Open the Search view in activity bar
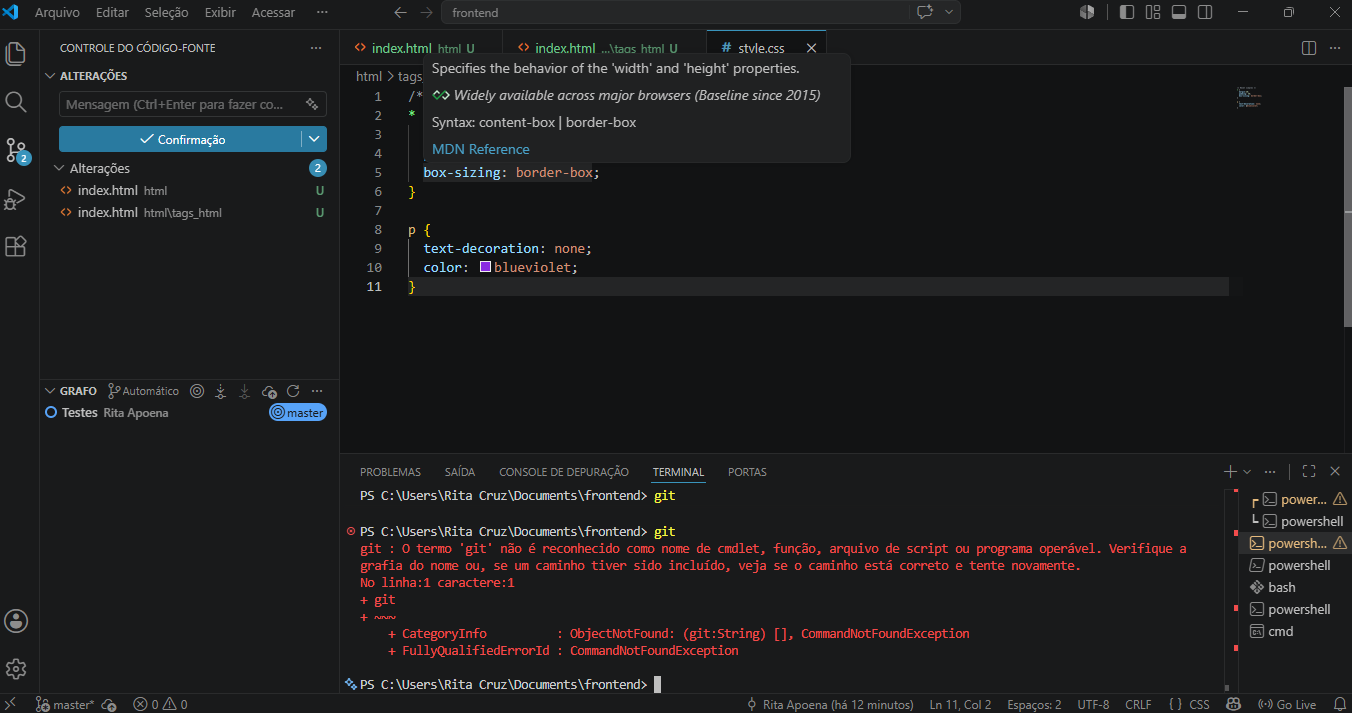 coord(16,102)
